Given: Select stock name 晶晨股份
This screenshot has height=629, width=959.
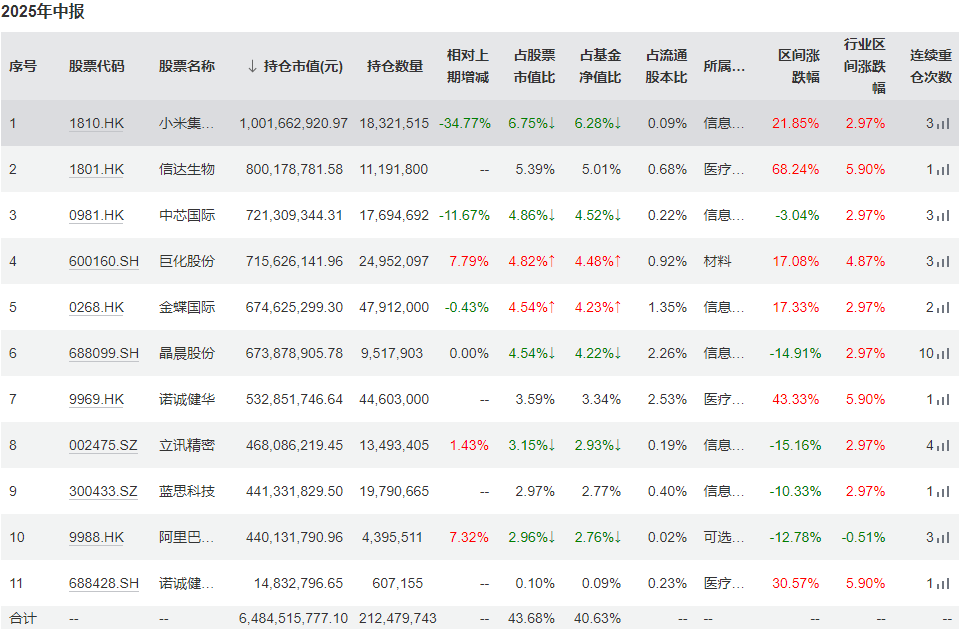Looking at the screenshot, I should pyautogui.click(x=187, y=353).
